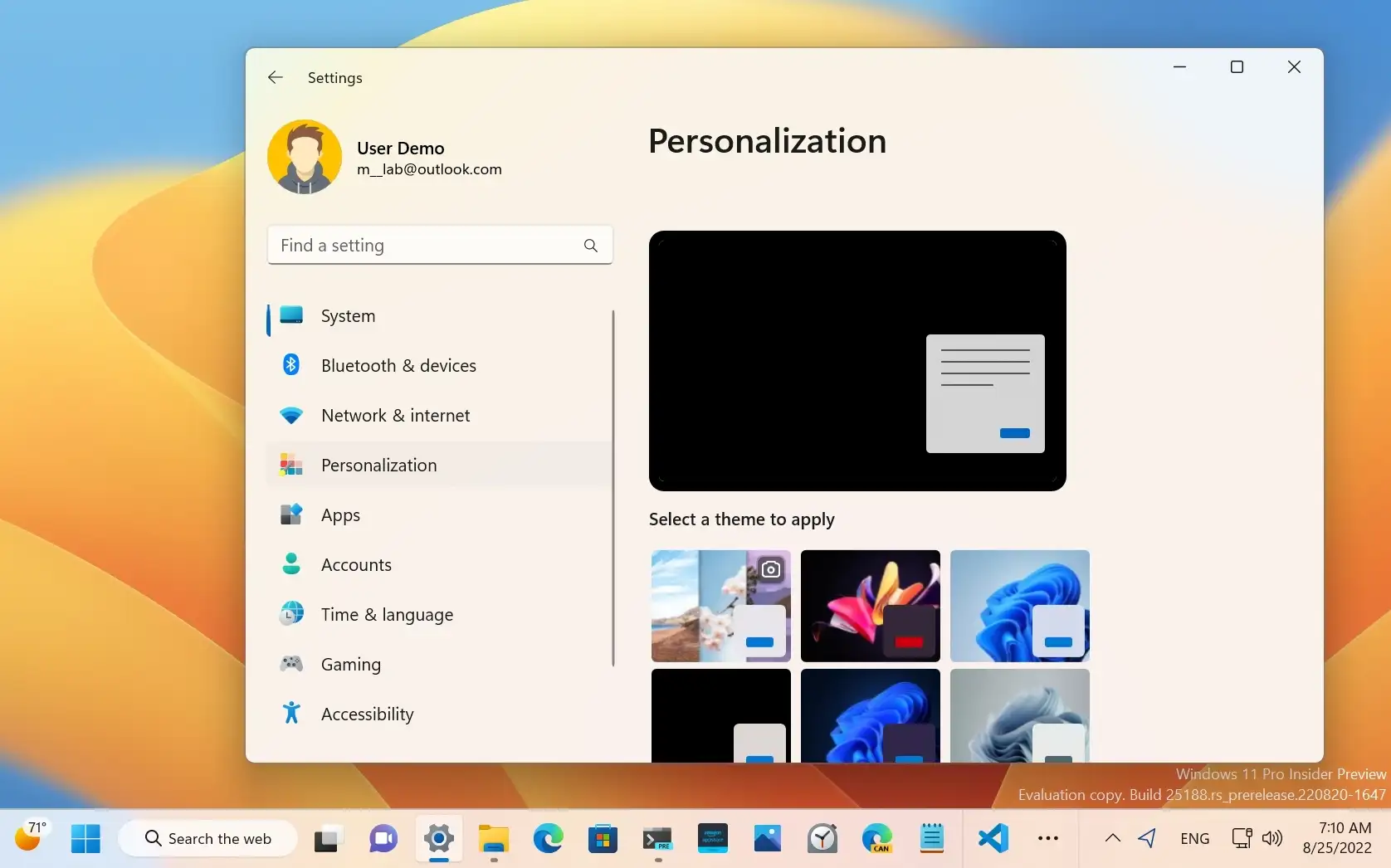The image size is (1391, 868).
Task: Launch Edge Canary from the taskbar
Action: tap(877, 840)
